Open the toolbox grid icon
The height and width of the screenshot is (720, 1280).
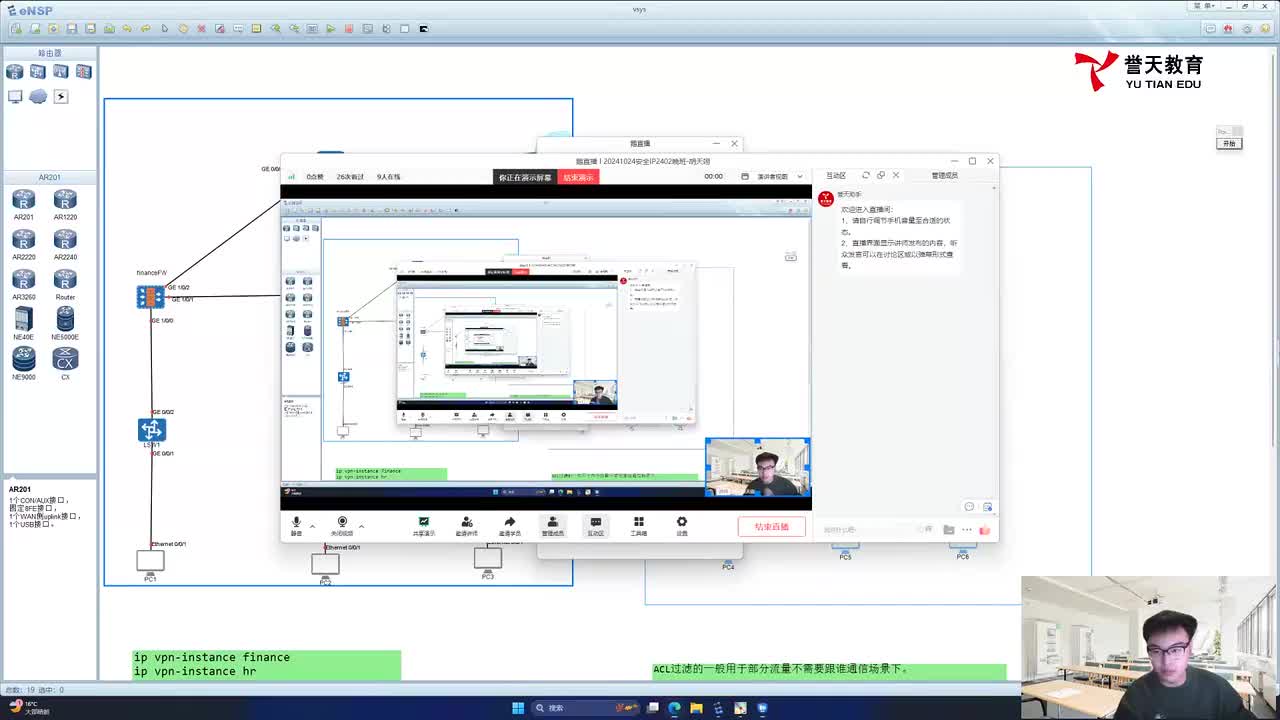(x=639, y=526)
